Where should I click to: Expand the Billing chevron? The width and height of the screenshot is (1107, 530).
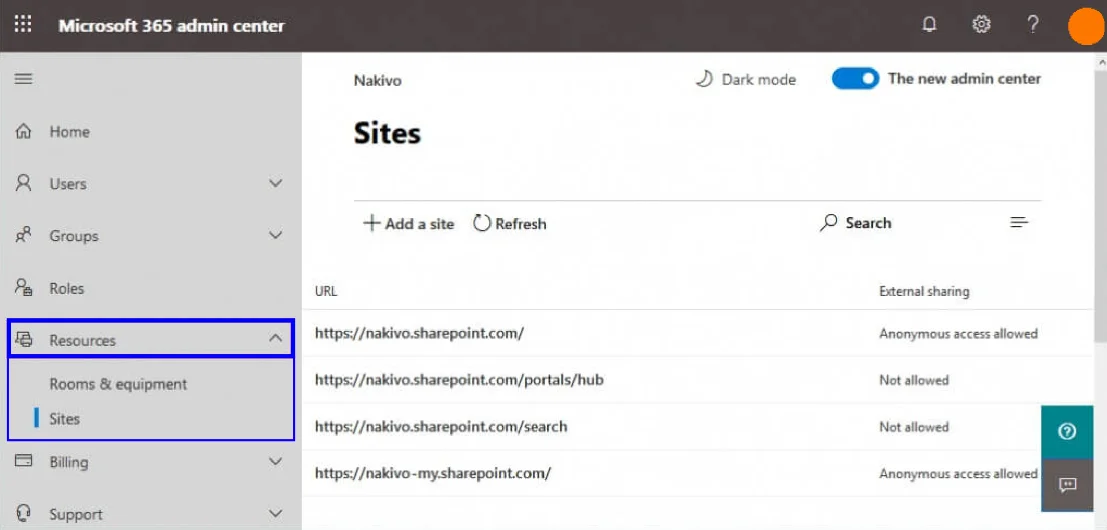[275, 462]
